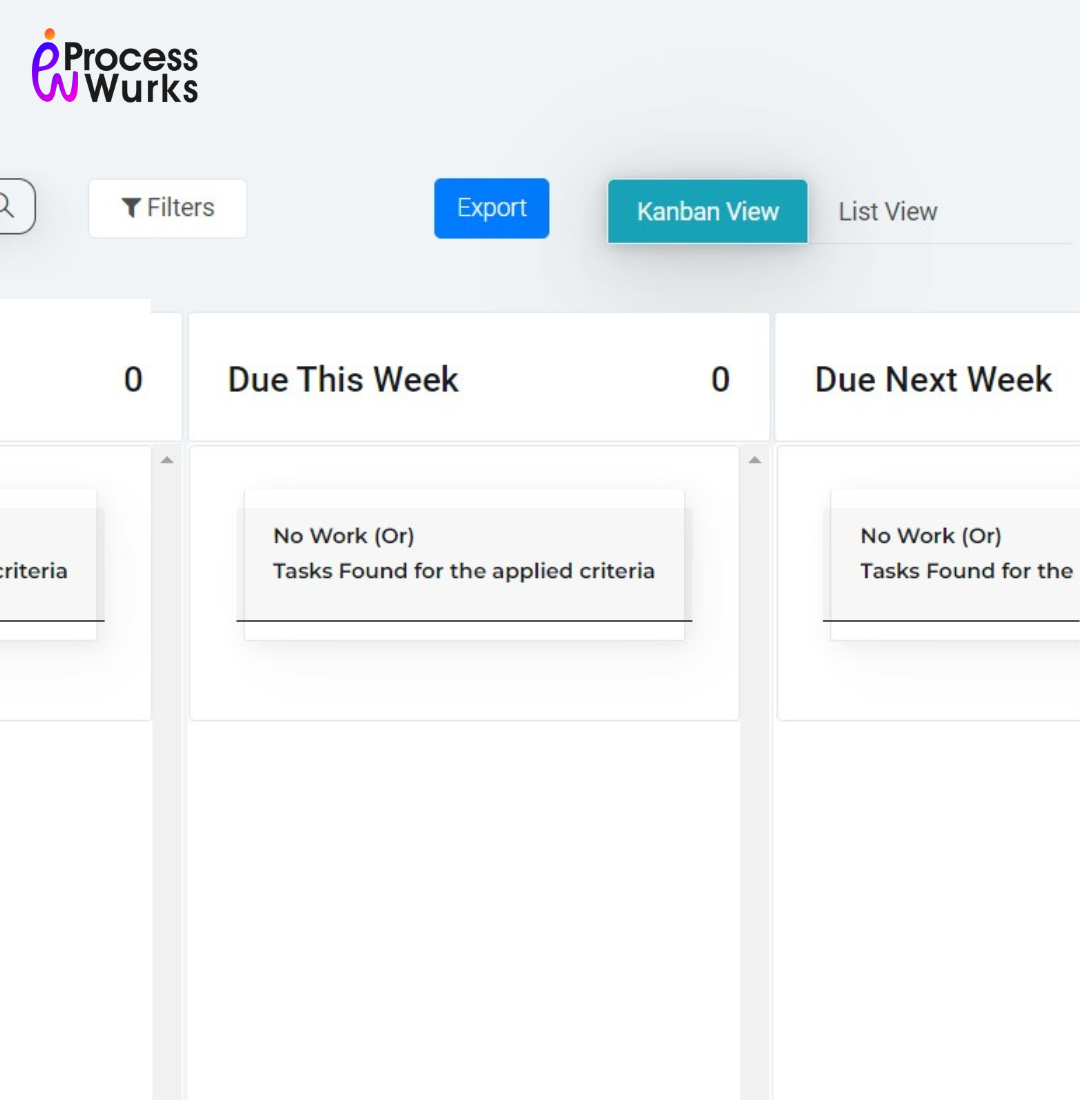Export the tasks with Export button
The width and height of the screenshot is (1080, 1100).
coord(491,208)
